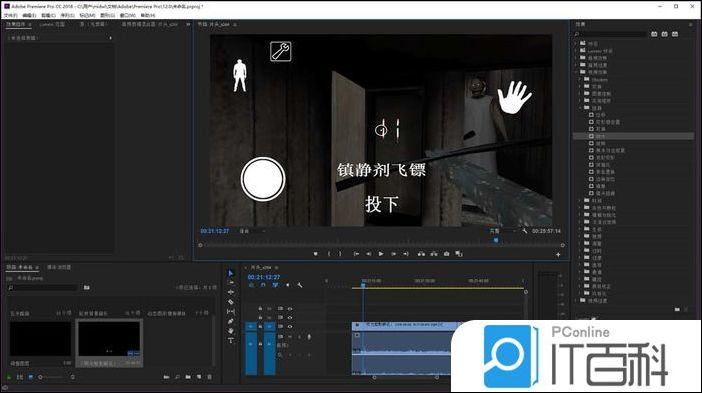Expand the 视频过渡 folder at bottom
The image size is (702, 393).
pos(576,300)
